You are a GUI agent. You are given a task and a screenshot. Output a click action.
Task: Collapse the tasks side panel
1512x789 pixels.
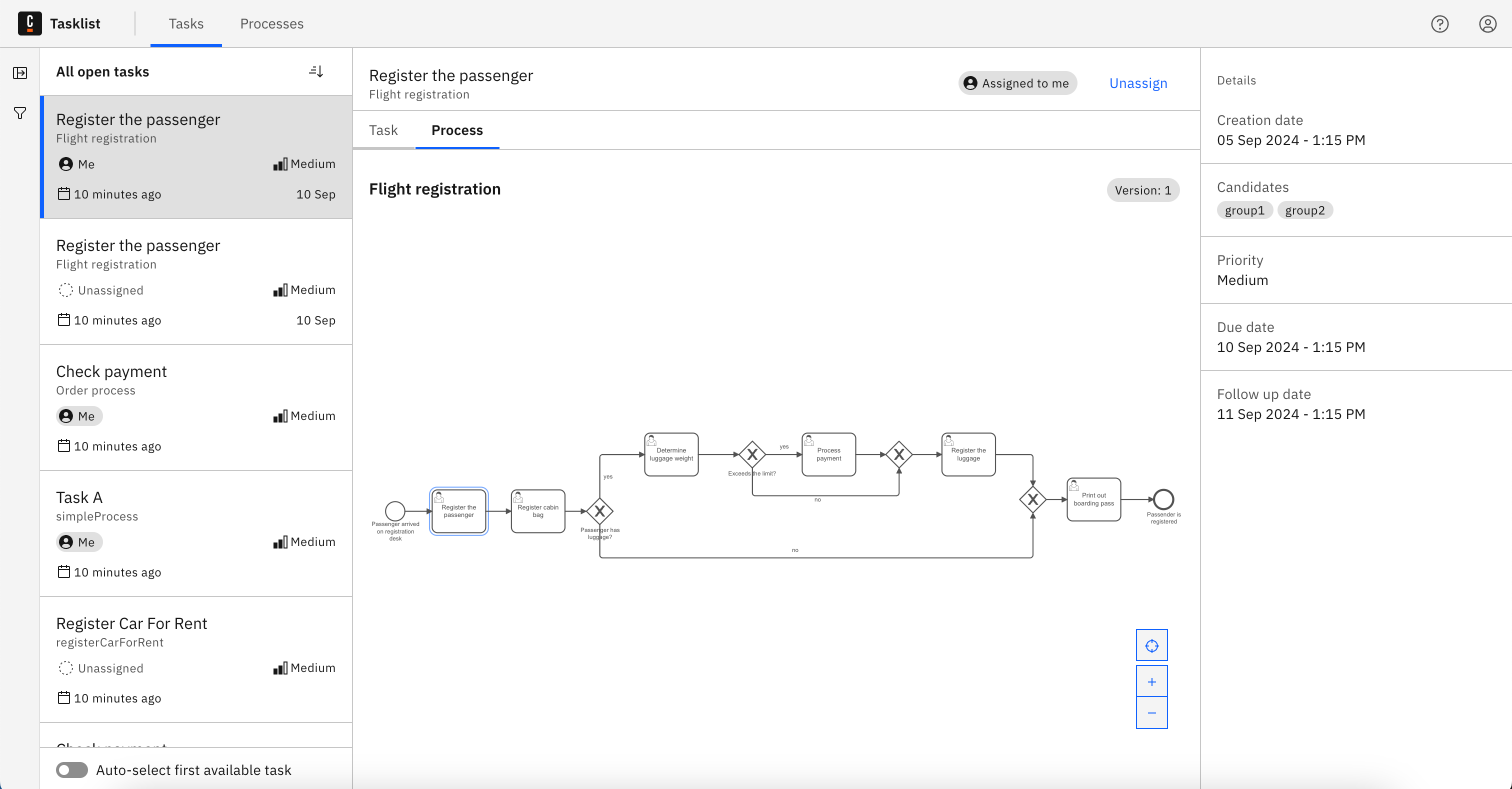click(x=19, y=72)
